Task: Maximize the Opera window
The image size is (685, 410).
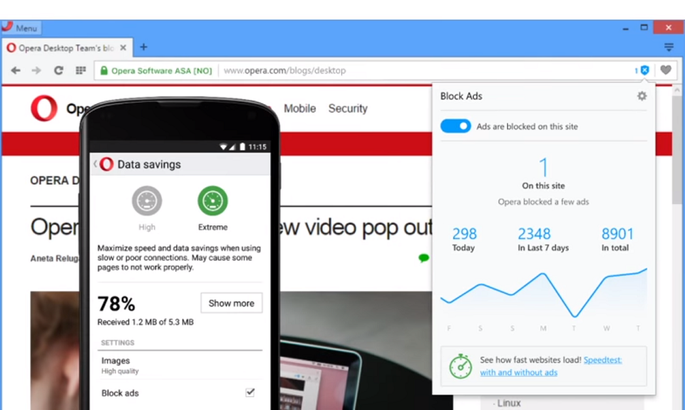Action: 644,28
